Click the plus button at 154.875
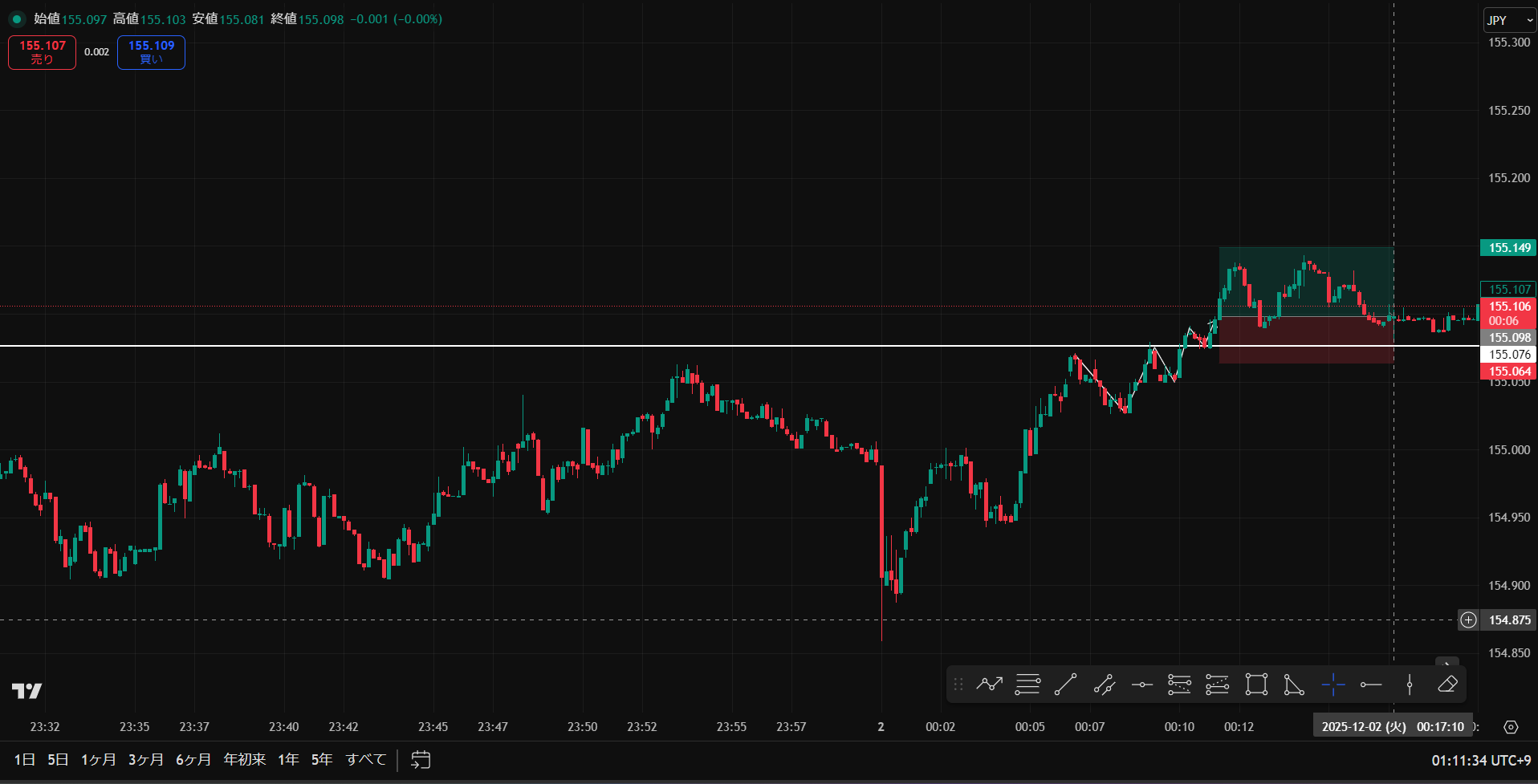The height and width of the screenshot is (784, 1538). tap(1468, 620)
